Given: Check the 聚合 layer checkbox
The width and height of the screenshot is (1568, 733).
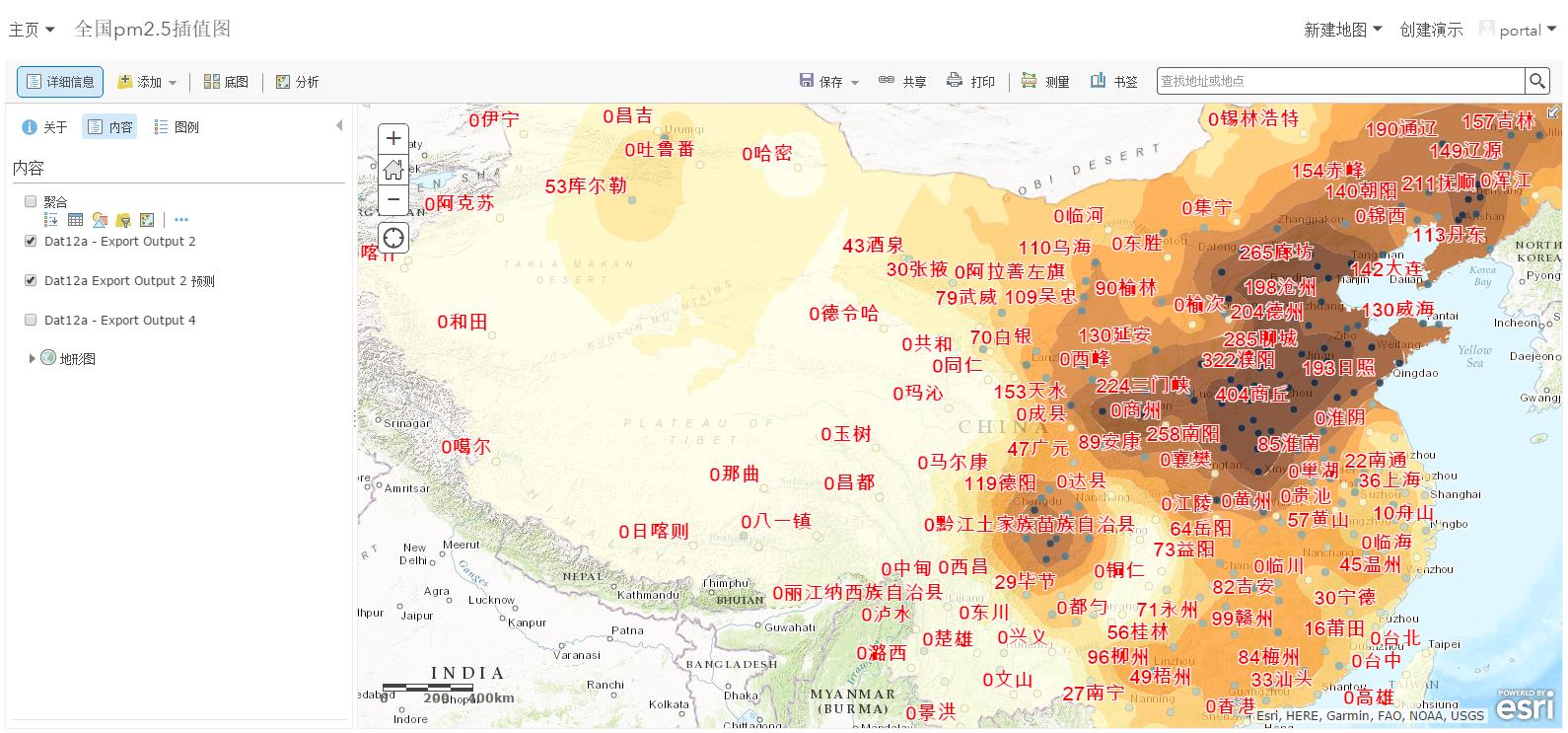Looking at the screenshot, I should pos(31,201).
